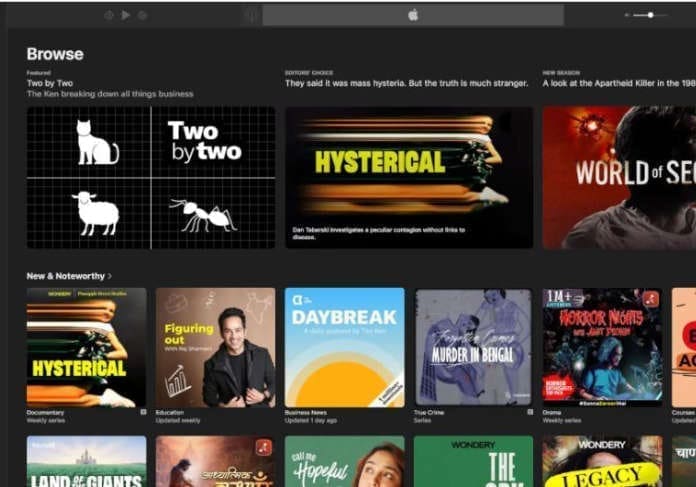696x487 pixels.
Task: Open the Hysterical podcast cover in New & Noteworthy
Action: pyautogui.click(x=87, y=348)
